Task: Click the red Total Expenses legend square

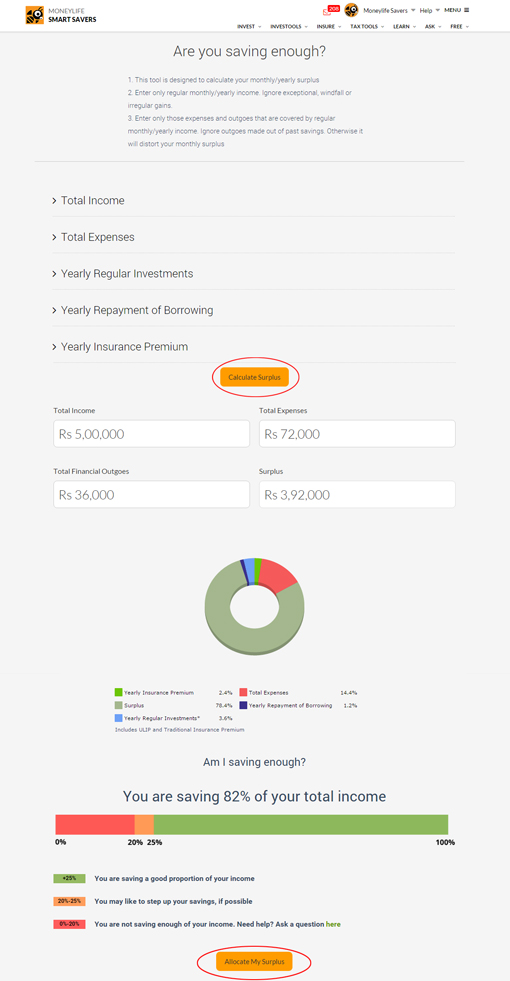Action: pyautogui.click(x=243, y=693)
